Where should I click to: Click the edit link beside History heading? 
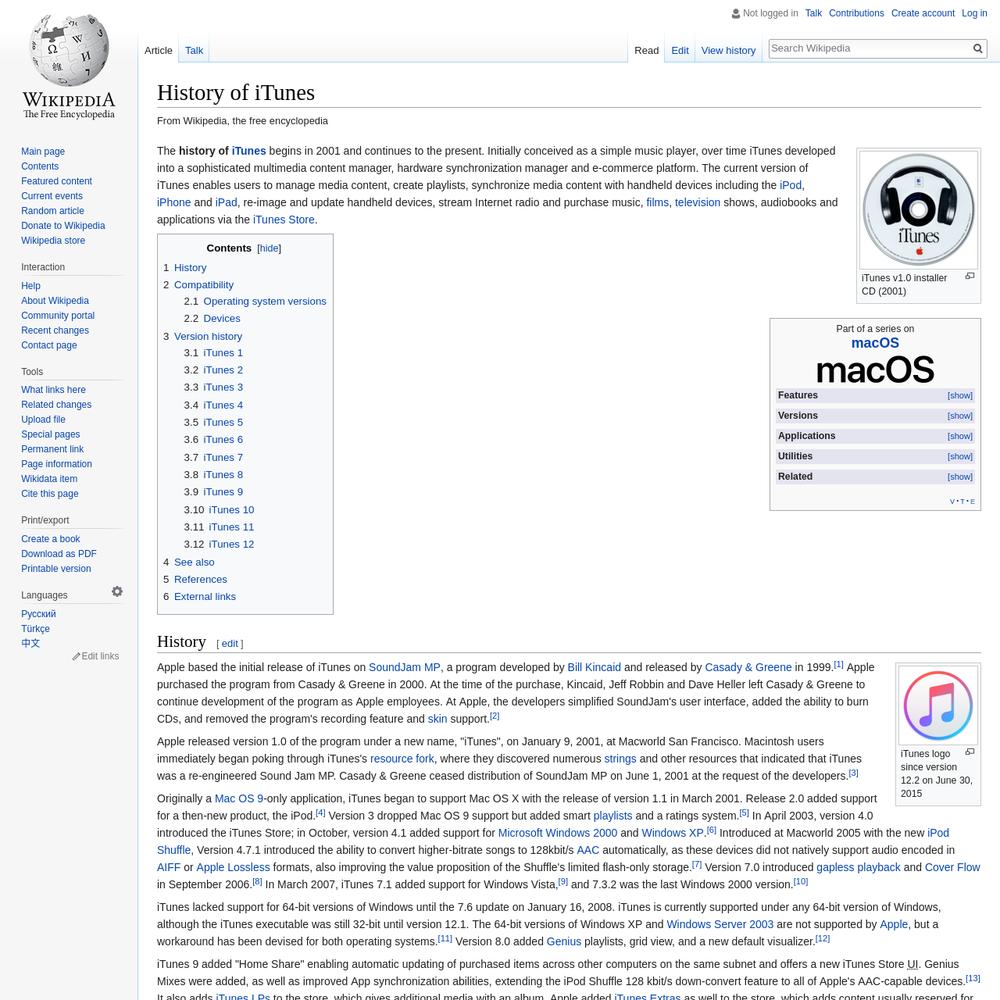(x=230, y=644)
